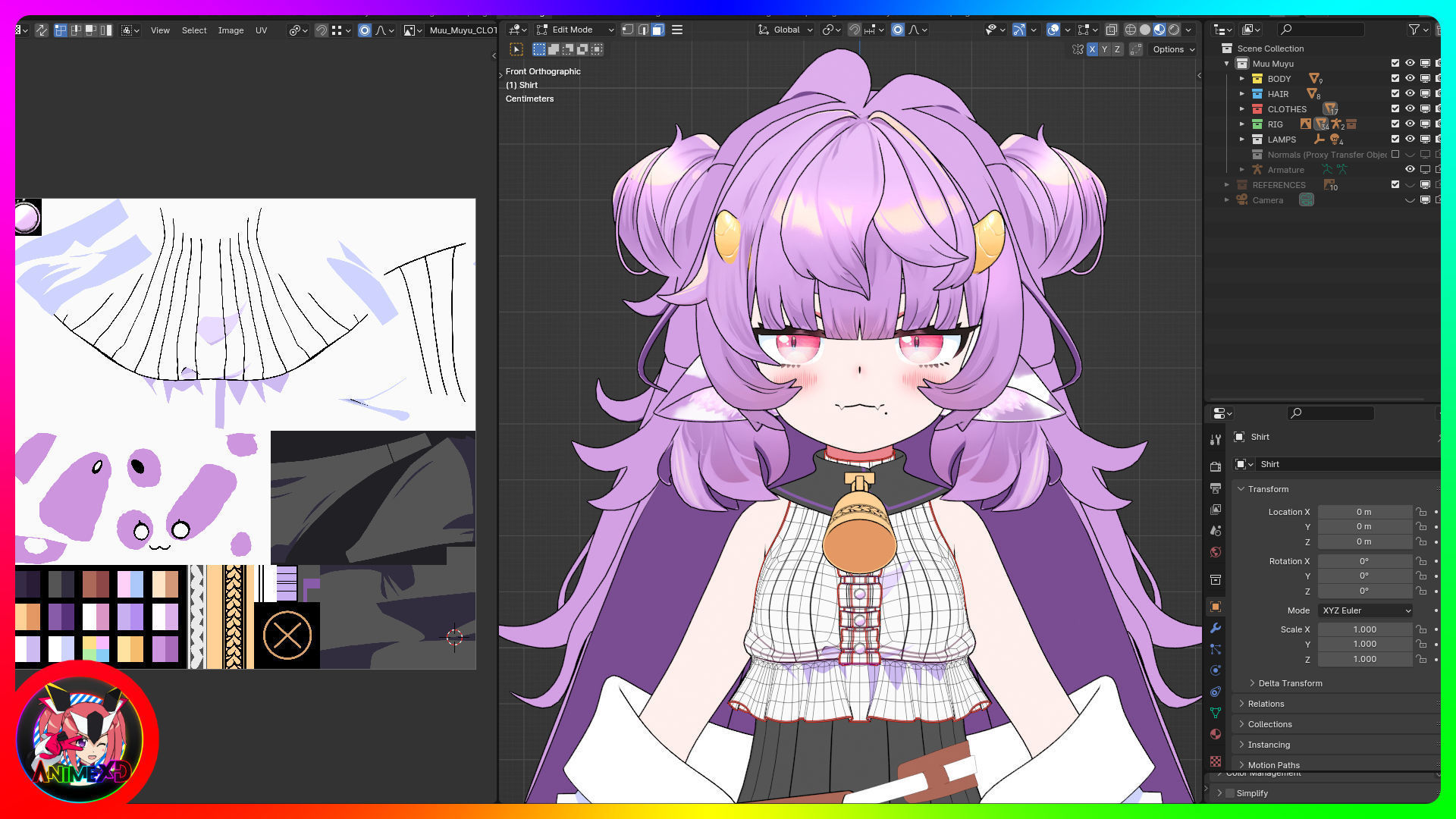Viewport: 1456px width, 819px height.
Task: Toggle X axis mirror button
Action: click(x=1092, y=49)
